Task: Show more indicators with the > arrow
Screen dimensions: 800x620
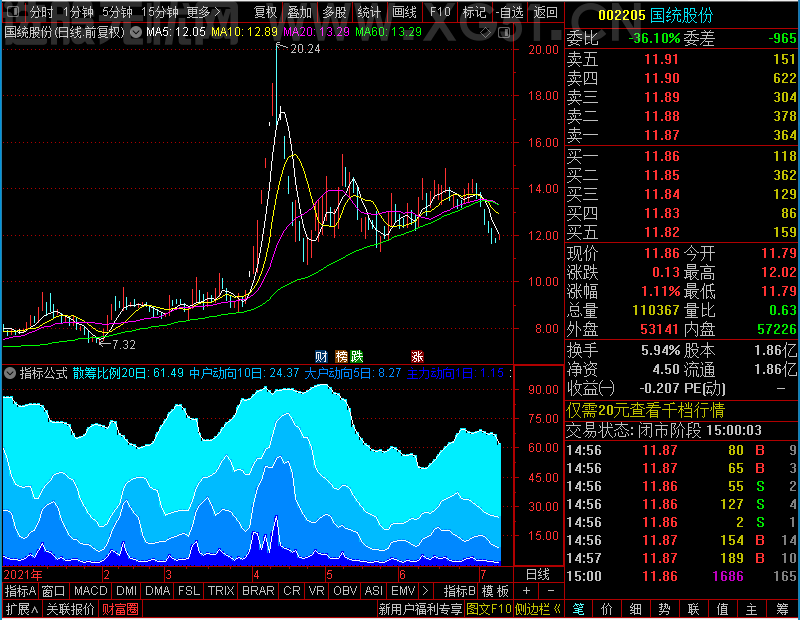Action: (x=425, y=591)
